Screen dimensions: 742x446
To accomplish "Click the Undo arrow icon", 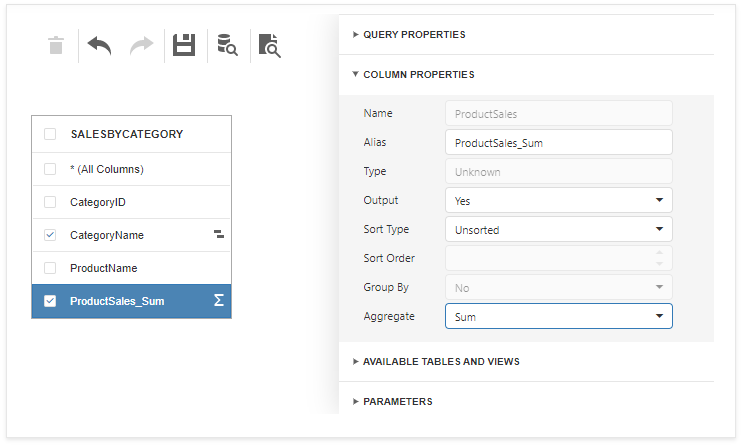I will 99,45.
